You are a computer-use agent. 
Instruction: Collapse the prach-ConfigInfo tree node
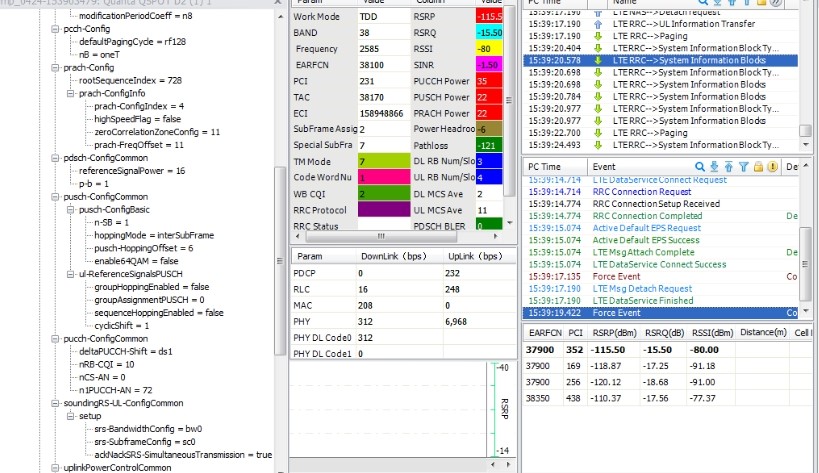tap(70, 93)
